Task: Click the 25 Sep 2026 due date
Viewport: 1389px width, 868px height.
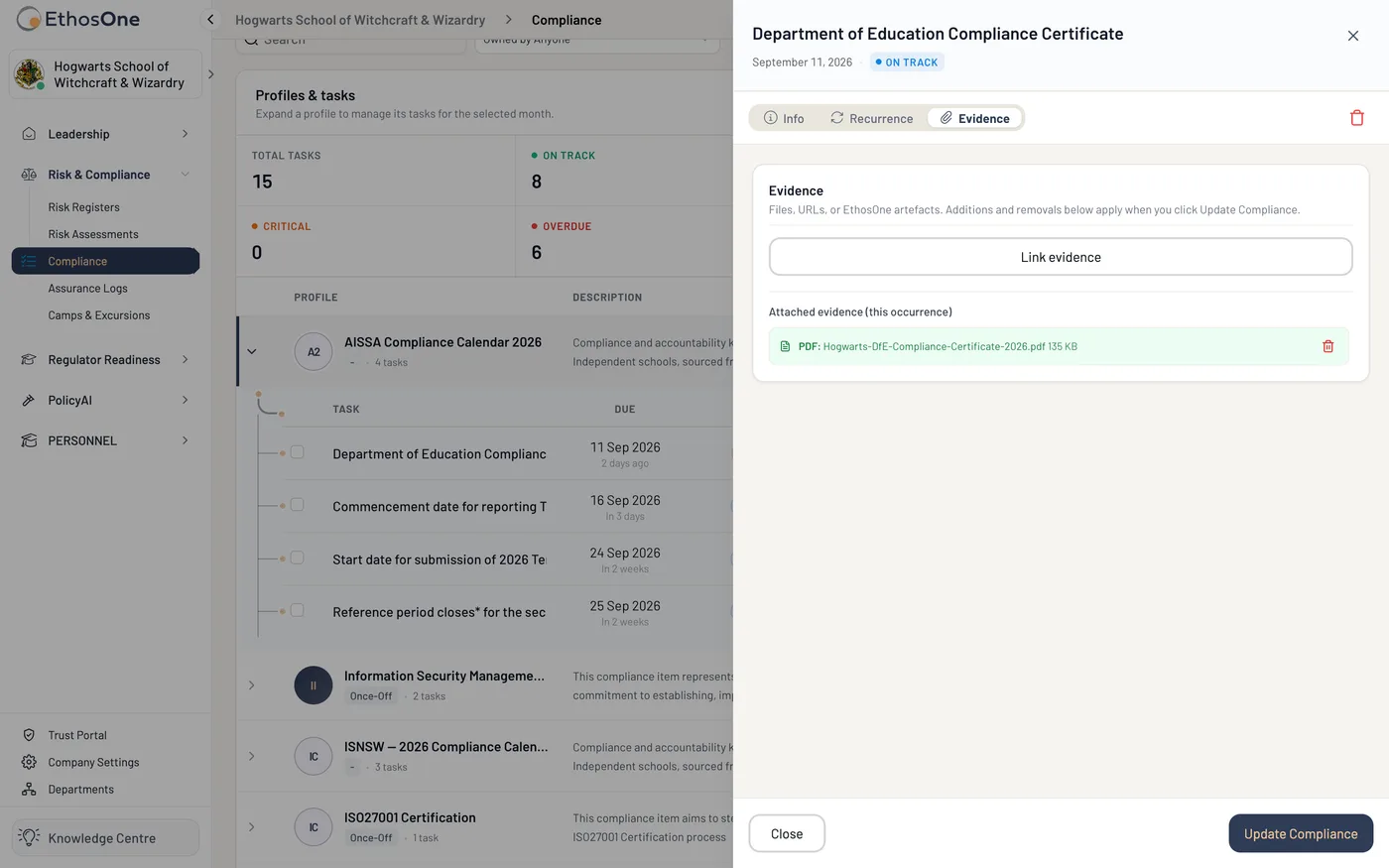Action: (625, 606)
